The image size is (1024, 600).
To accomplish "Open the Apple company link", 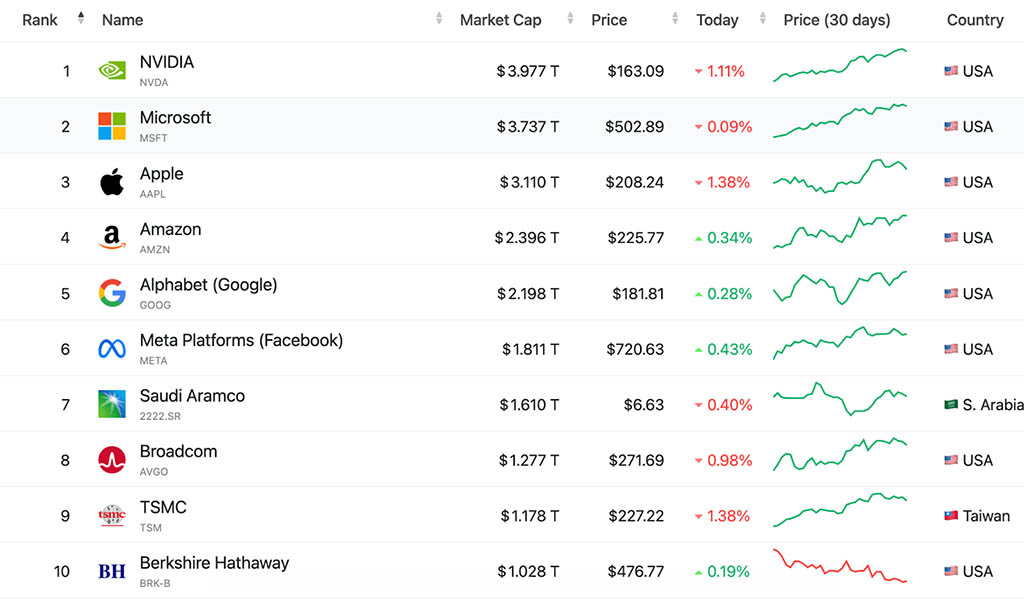I will (x=161, y=174).
